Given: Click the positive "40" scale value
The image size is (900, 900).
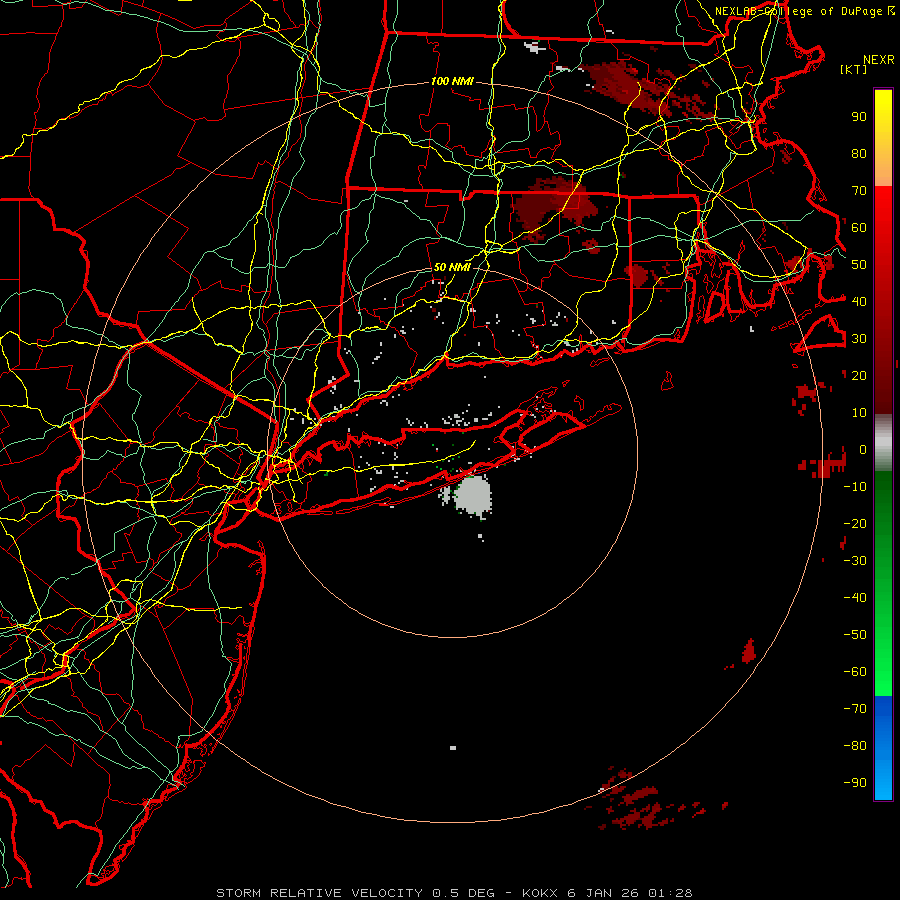Looking at the screenshot, I should click(x=859, y=301).
